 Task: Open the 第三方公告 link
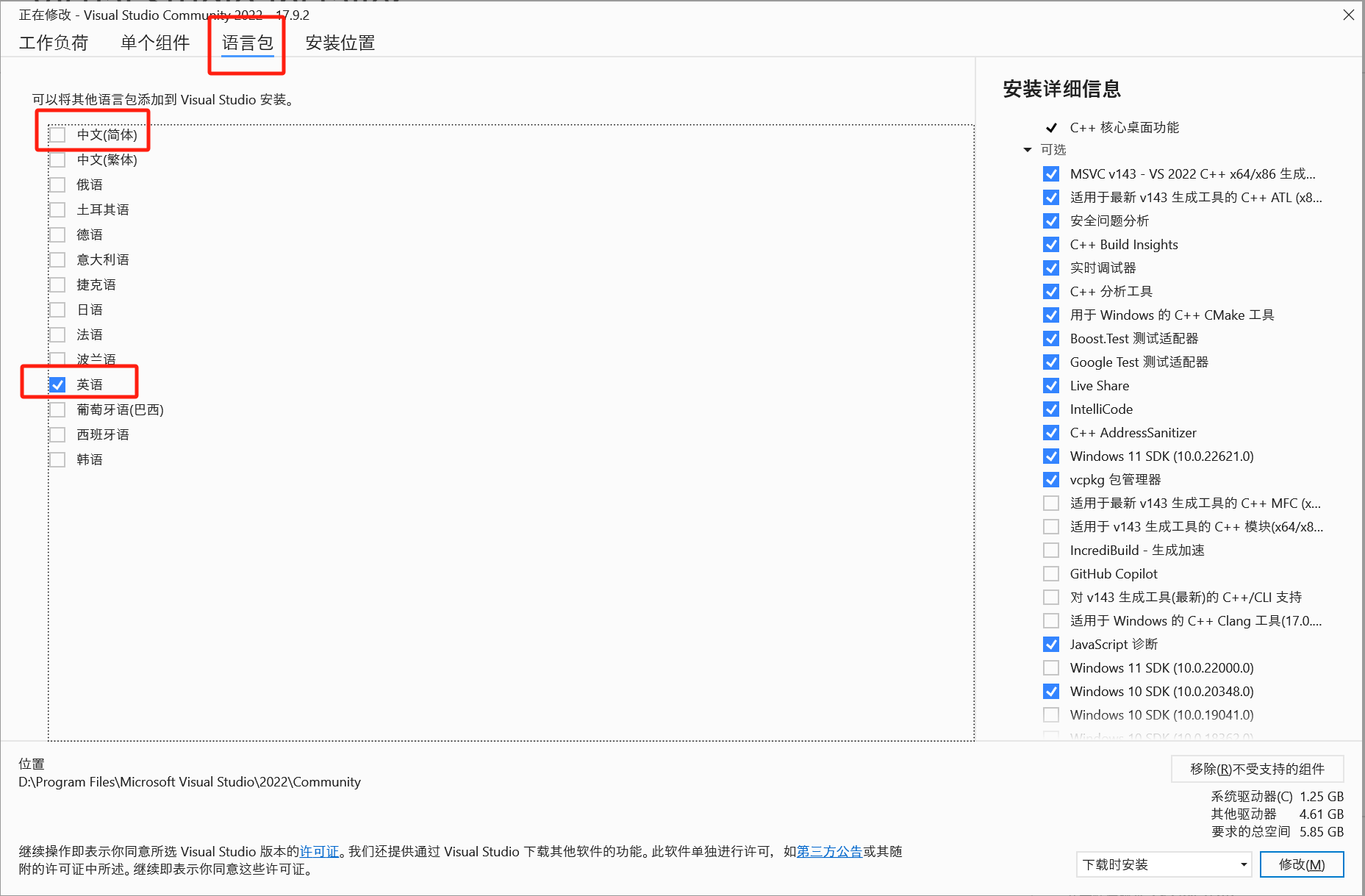point(829,851)
